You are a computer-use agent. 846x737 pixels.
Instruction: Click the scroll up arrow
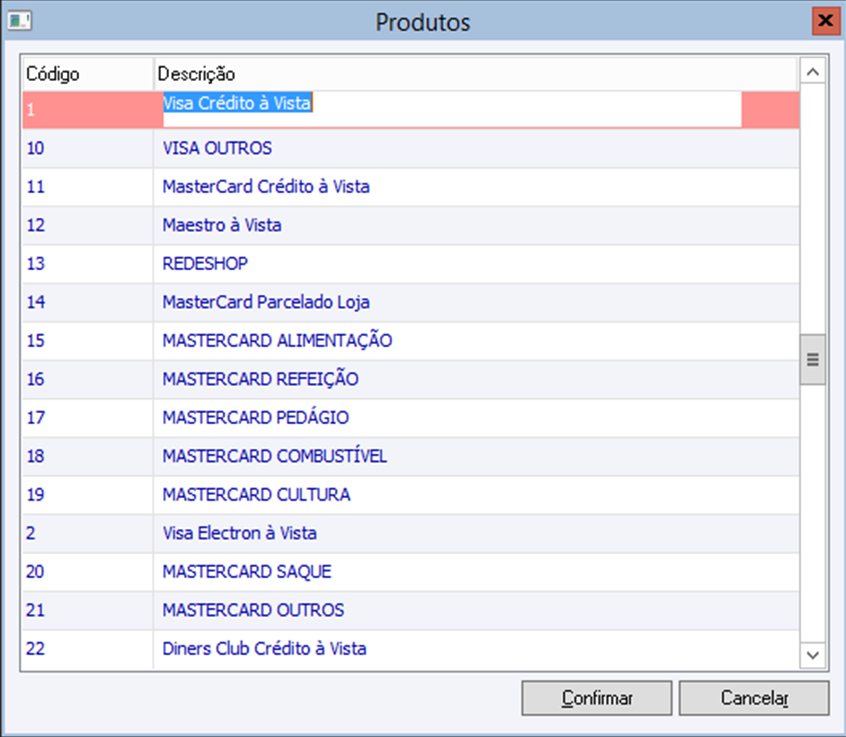coord(813,72)
